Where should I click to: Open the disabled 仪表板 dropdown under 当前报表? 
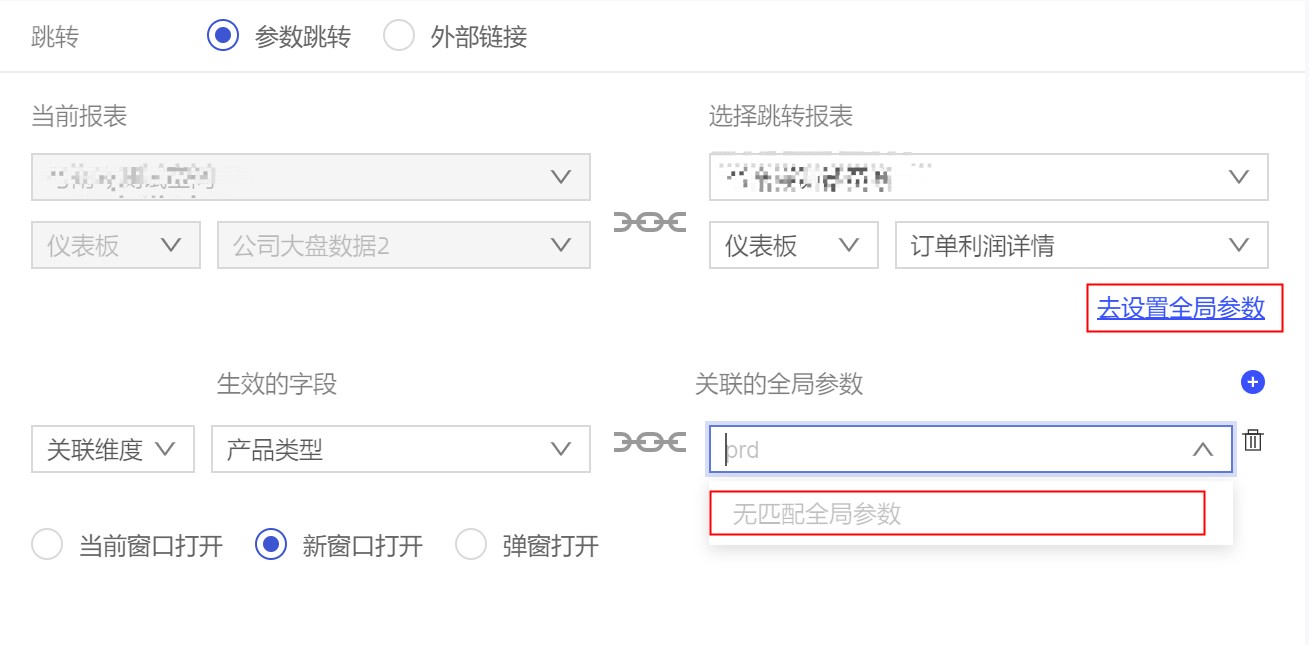[x=115, y=245]
